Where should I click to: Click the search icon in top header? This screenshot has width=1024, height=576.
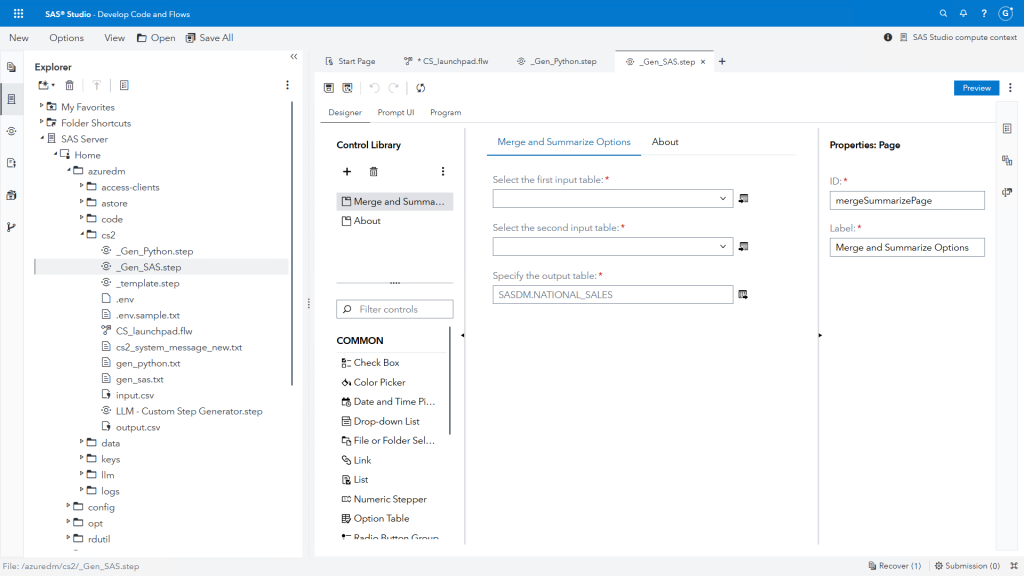[943, 14]
